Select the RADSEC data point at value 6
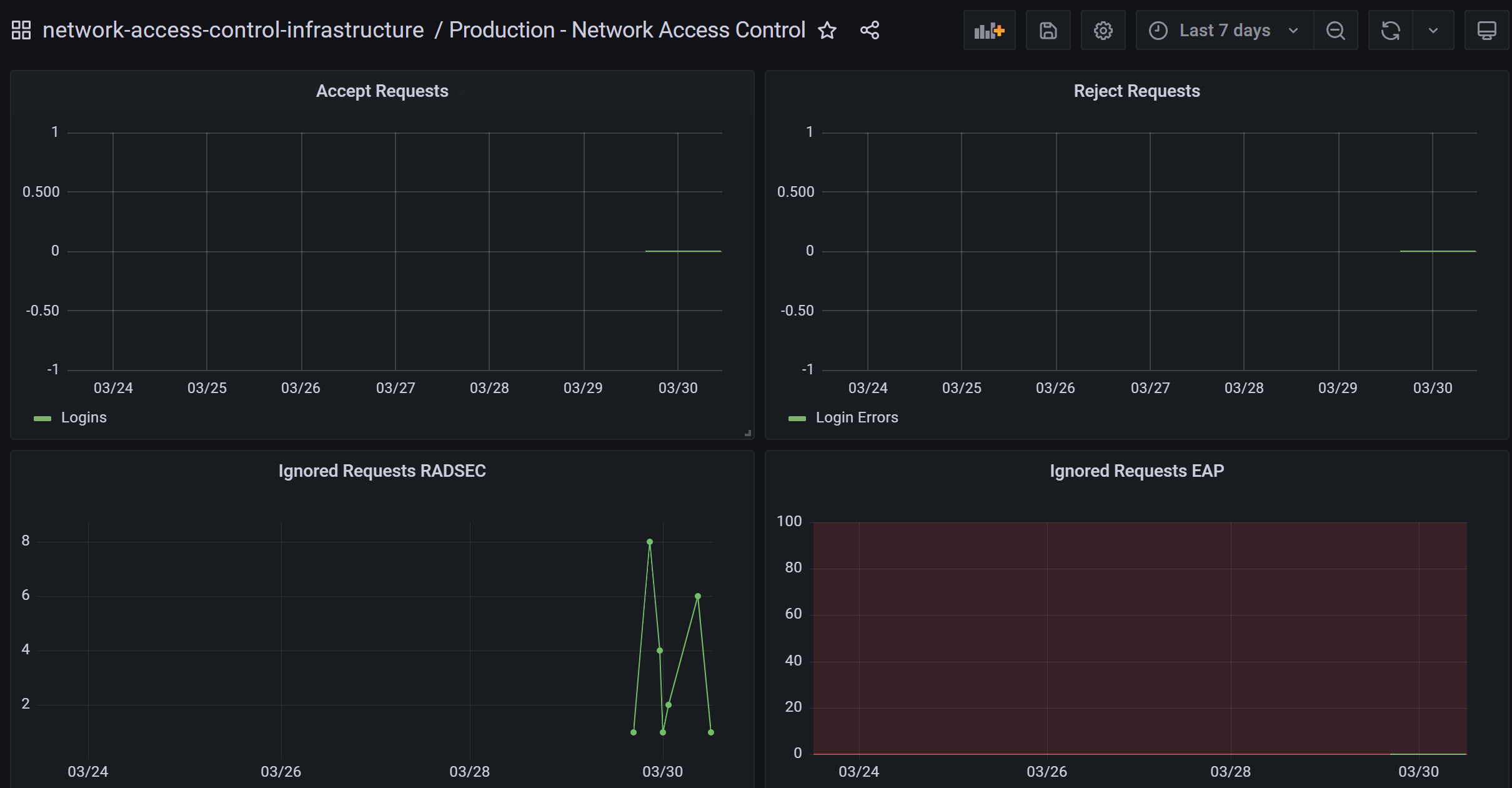Screen dimensions: 1512x788 (698, 596)
